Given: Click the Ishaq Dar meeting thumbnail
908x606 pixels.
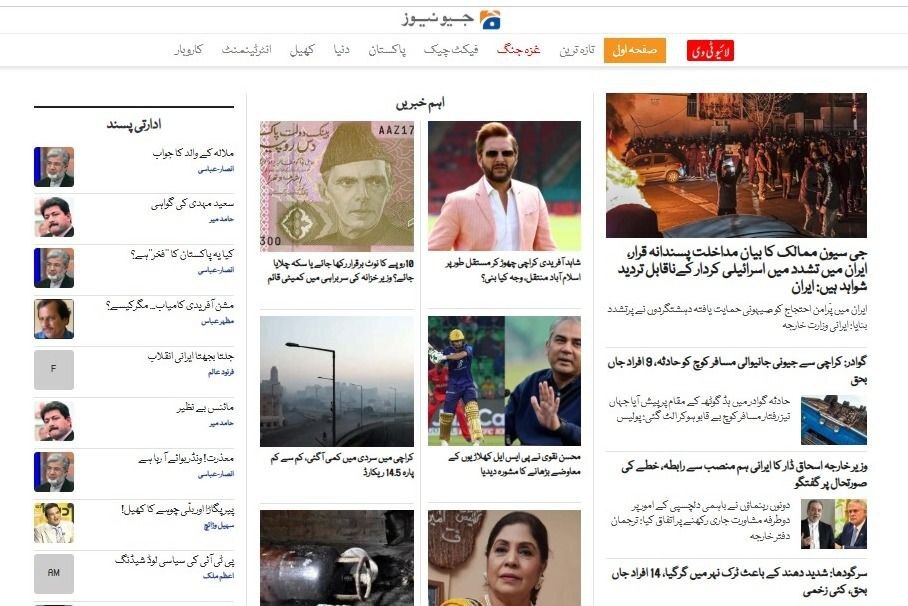Looking at the screenshot, I should click(x=834, y=524).
